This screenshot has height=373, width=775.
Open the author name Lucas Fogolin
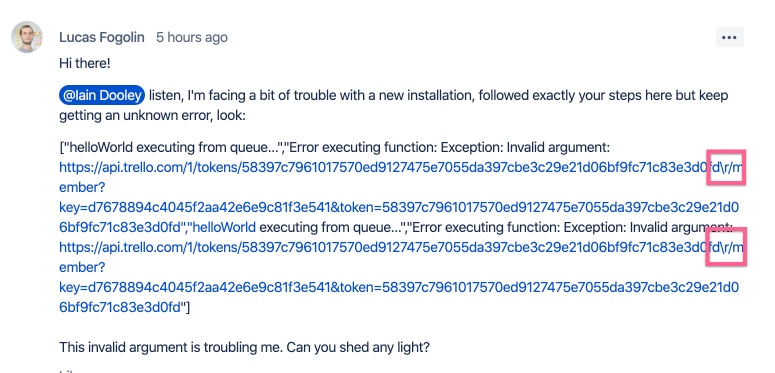coord(102,38)
